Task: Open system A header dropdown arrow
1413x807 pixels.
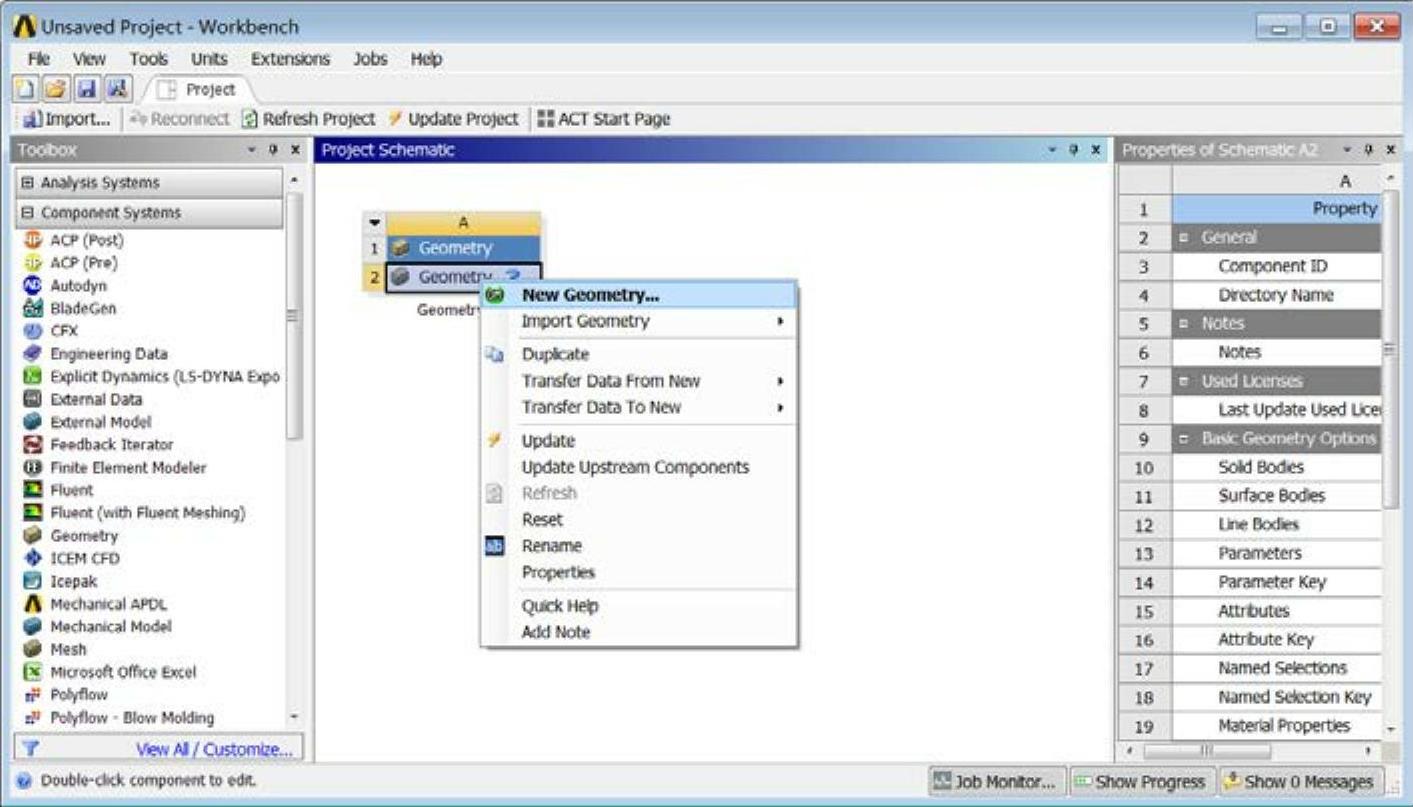Action: tap(374, 223)
